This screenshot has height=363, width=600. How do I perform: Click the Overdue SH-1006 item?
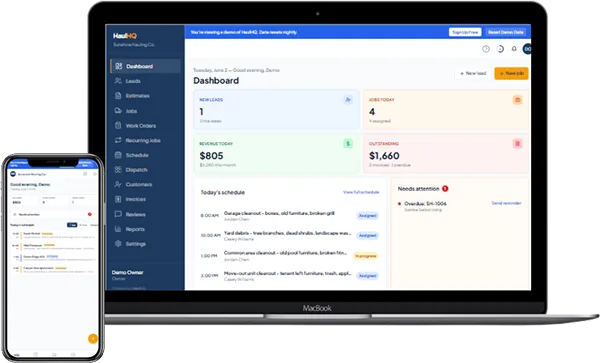click(425, 203)
